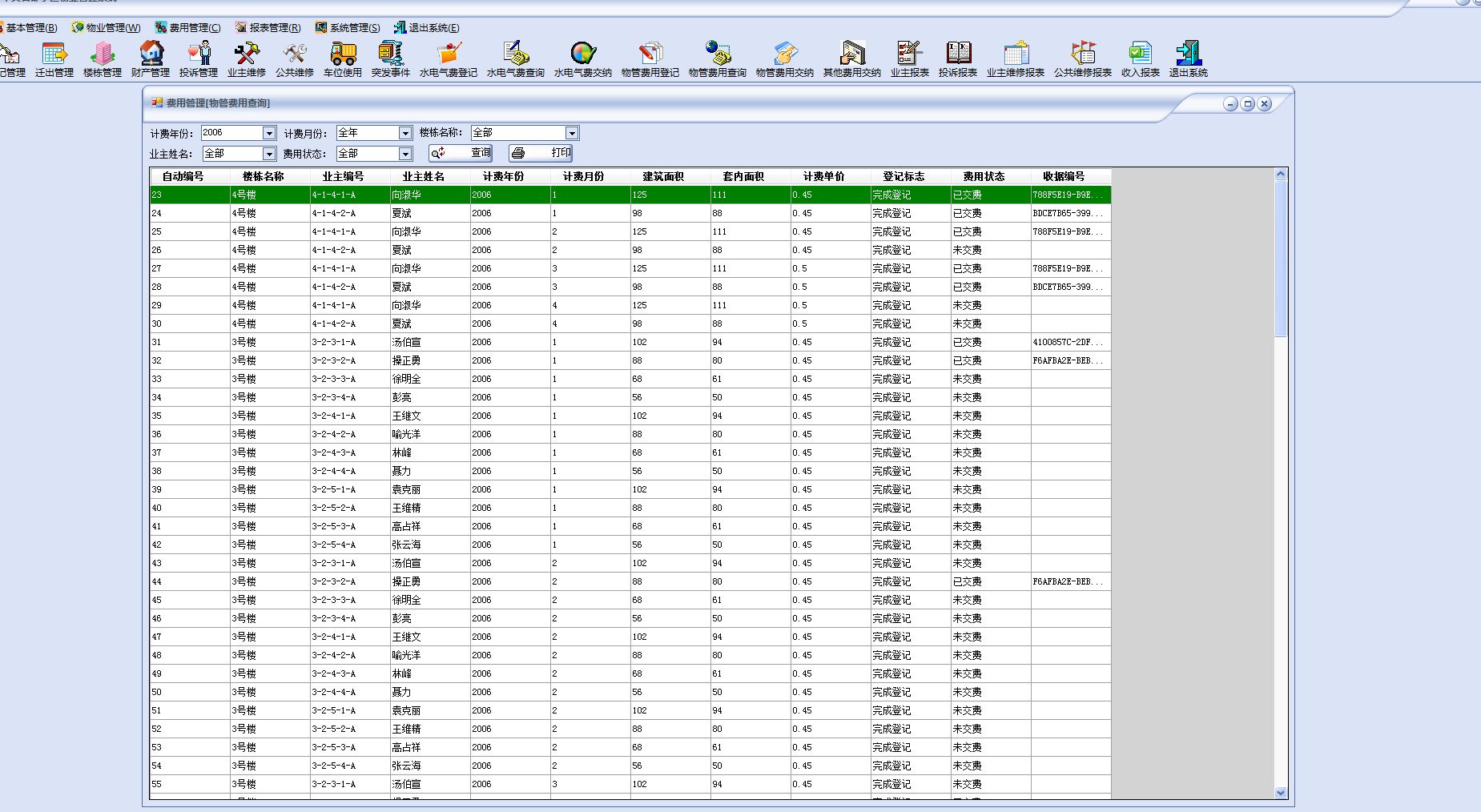Close the 物管费用查询 child window
Viewport: 1481px width, 812px height.
point(1264,104)
